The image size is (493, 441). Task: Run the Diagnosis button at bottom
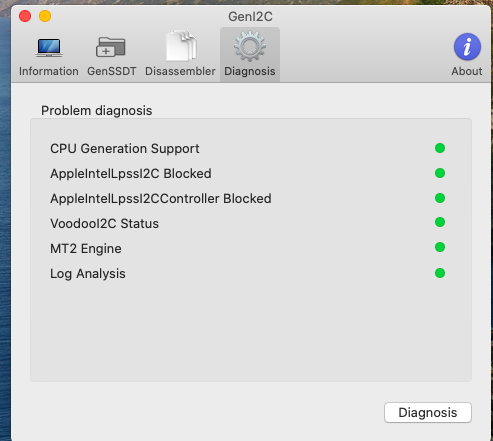[x=428, y=413]
